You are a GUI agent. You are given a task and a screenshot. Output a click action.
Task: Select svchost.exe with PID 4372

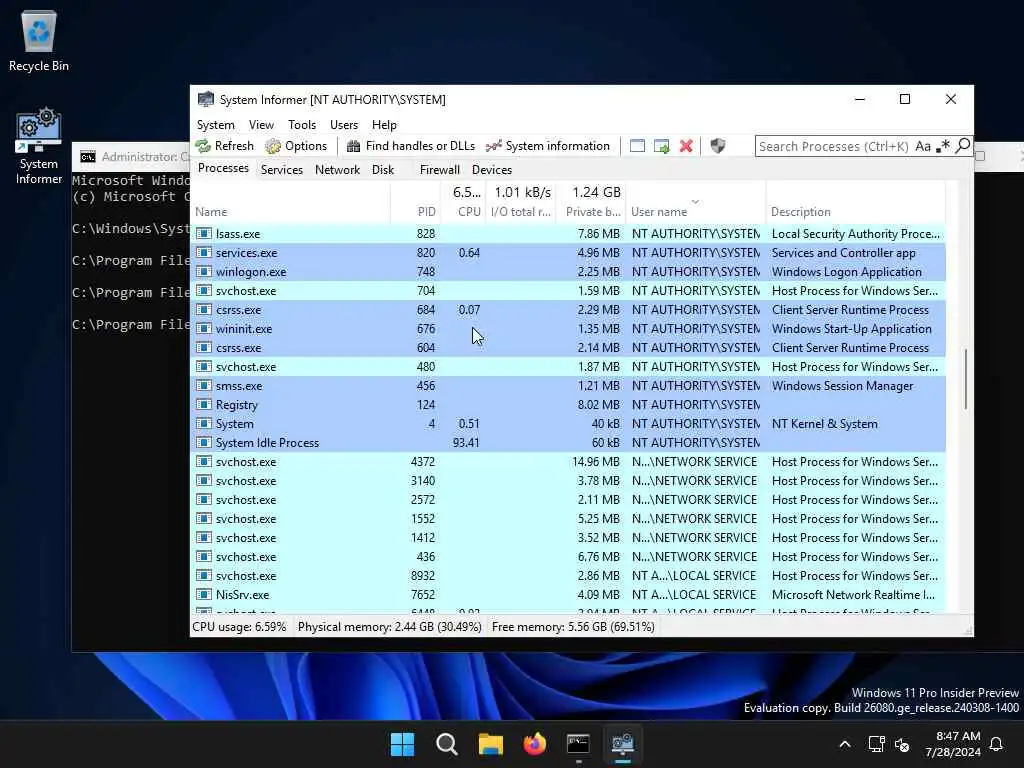(x=568, y=462)
